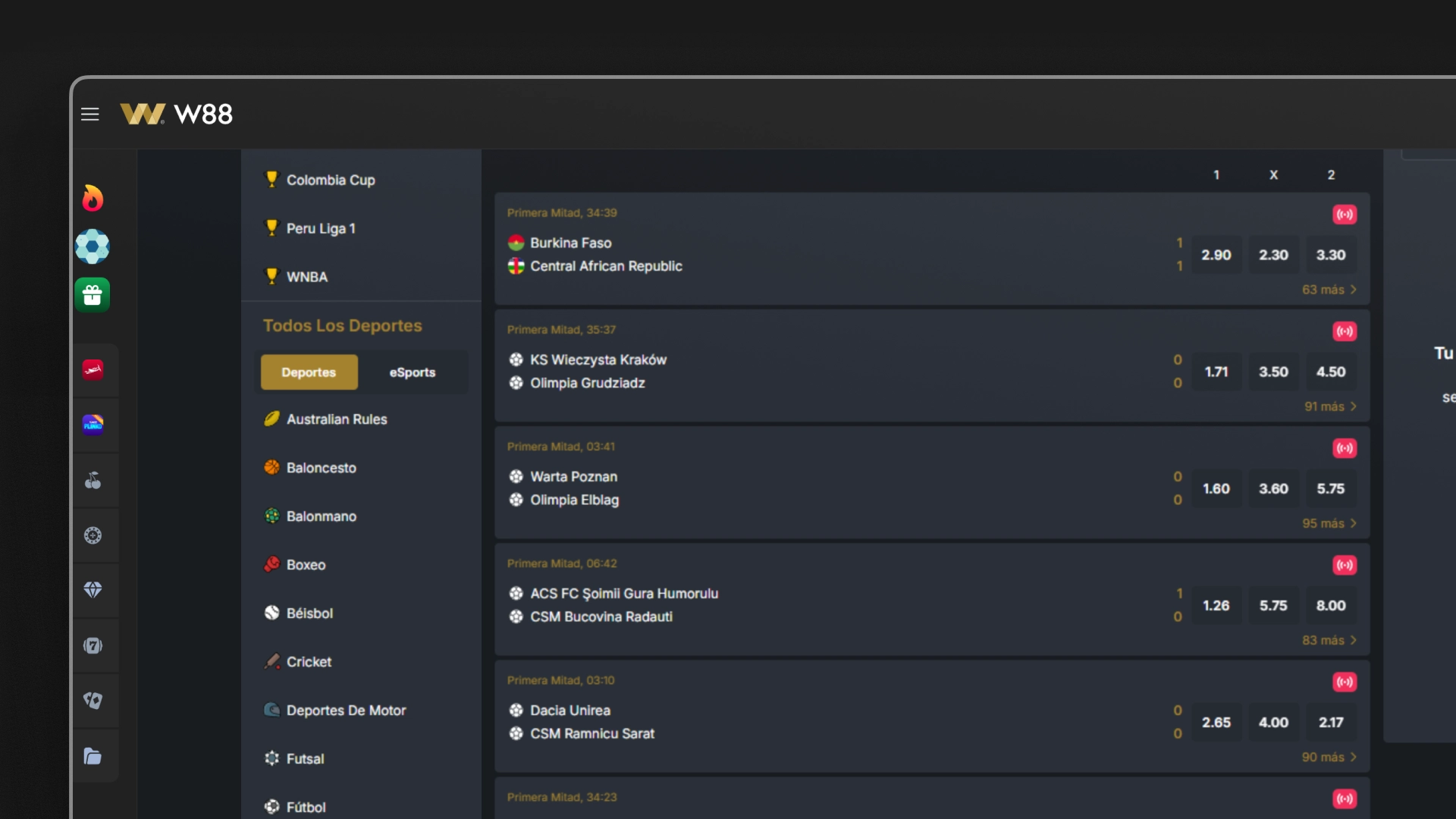Viewport: 1456px width, 819px height.
Task: Open the number 7 lottery icon
Action: pos(93,645)
